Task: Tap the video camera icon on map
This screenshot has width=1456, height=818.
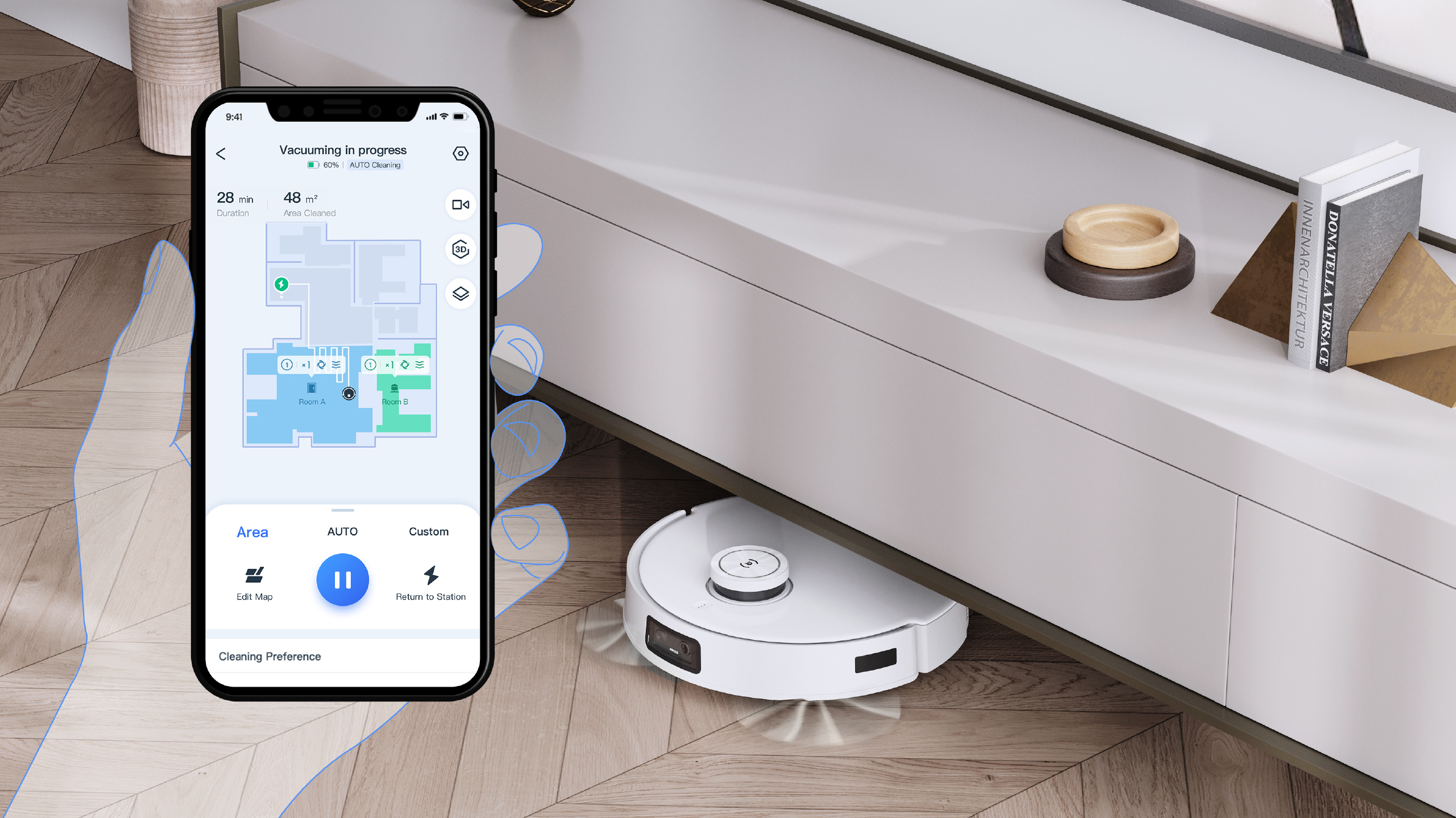Action: [457, 205]
